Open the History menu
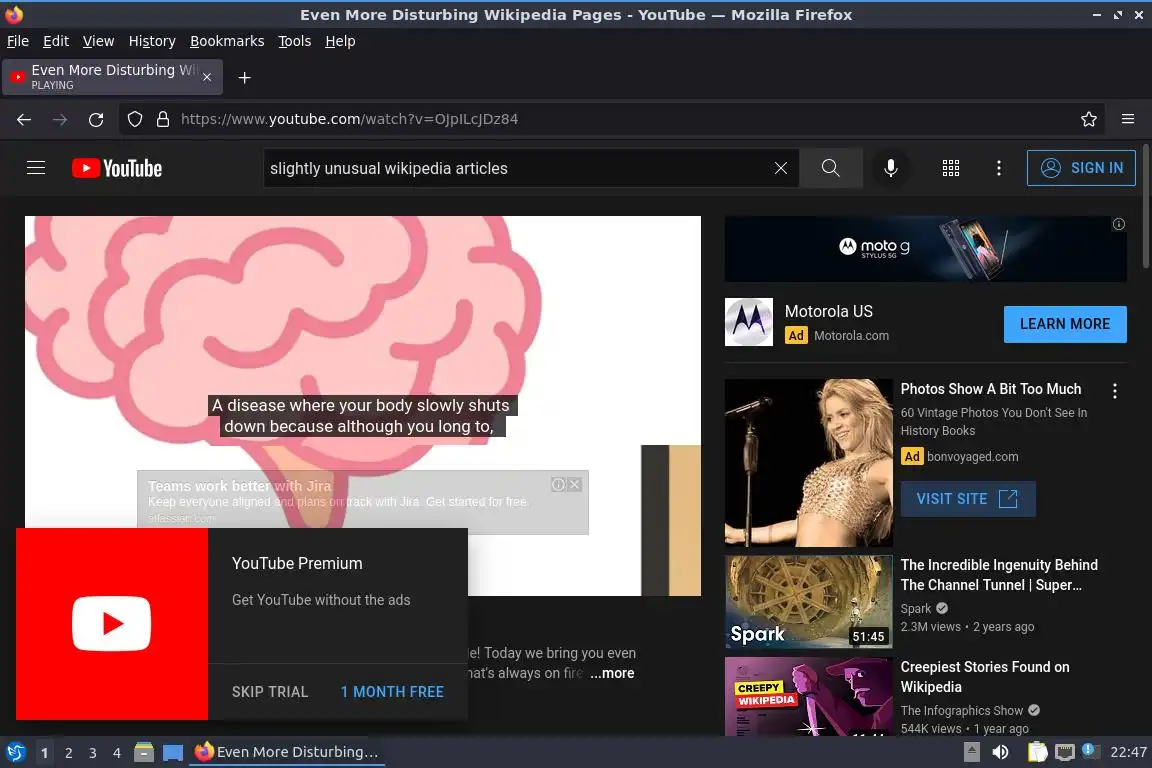The height and width of the screenshot is (768, 1152). click(x=152, y=41)
